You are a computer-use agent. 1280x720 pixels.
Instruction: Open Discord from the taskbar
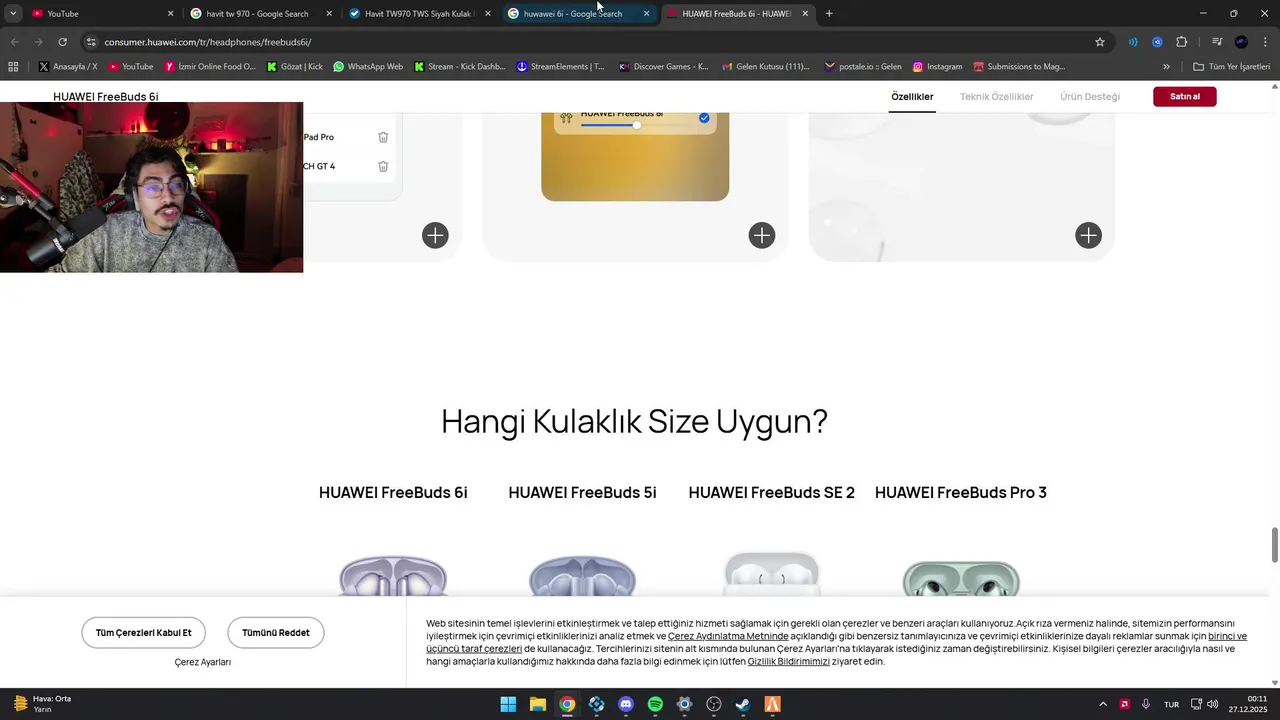tap(626, 704)
